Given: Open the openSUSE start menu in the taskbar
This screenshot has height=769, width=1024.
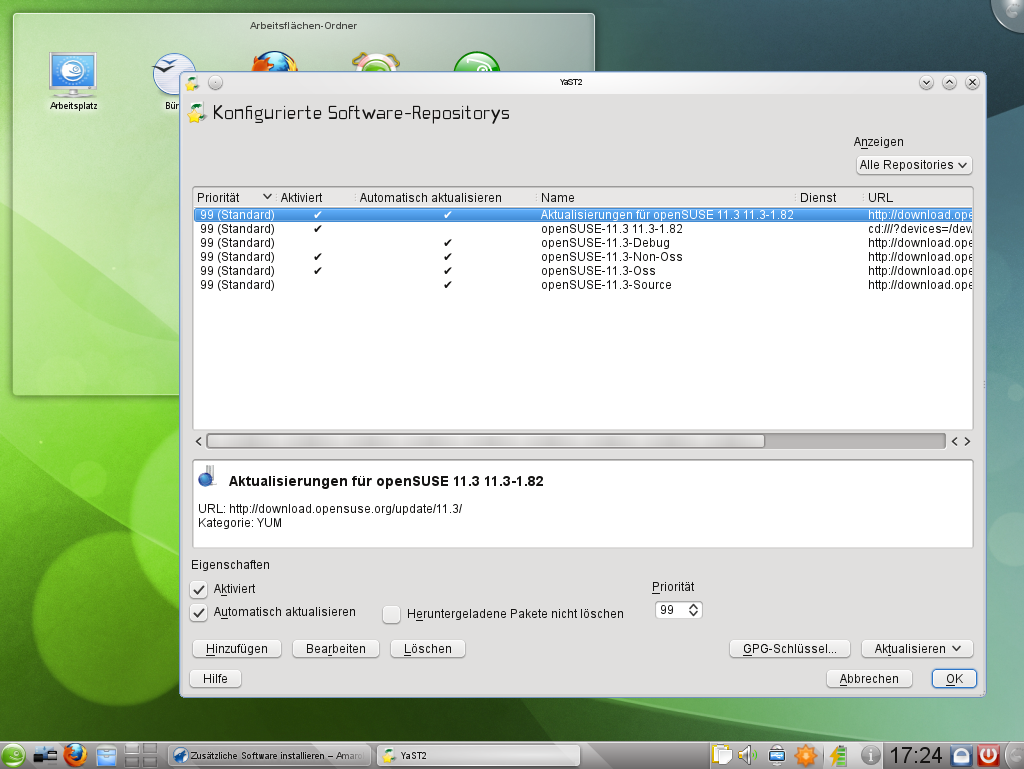Looking at the screenshot, I should [x=14, y=755].
